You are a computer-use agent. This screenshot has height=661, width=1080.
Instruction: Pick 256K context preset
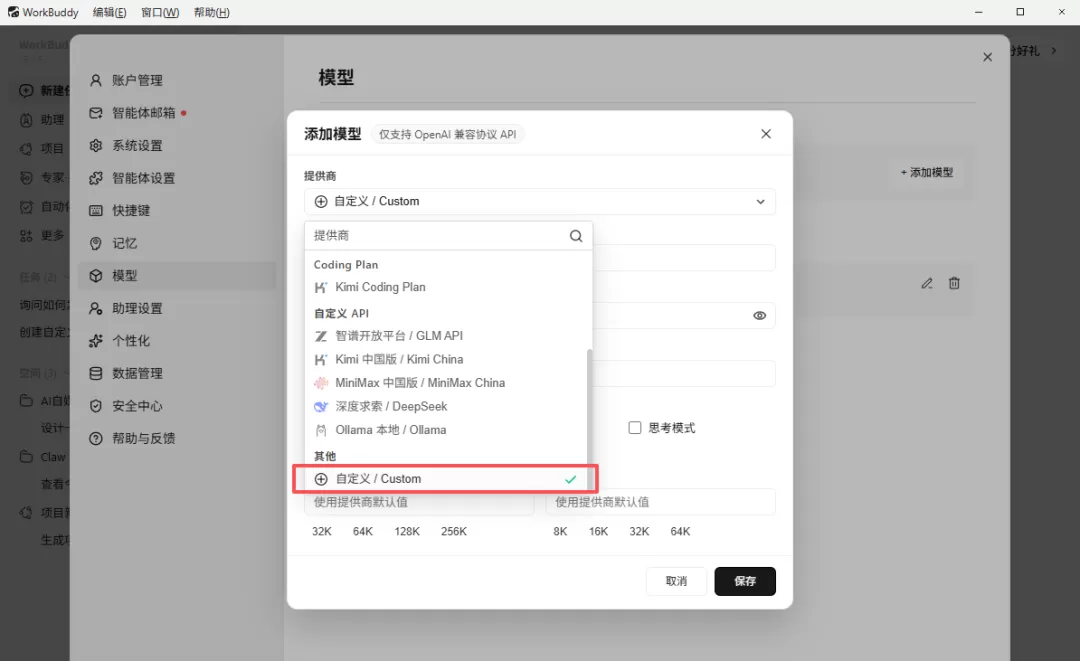pyautogui.click(x=454, y=532)
